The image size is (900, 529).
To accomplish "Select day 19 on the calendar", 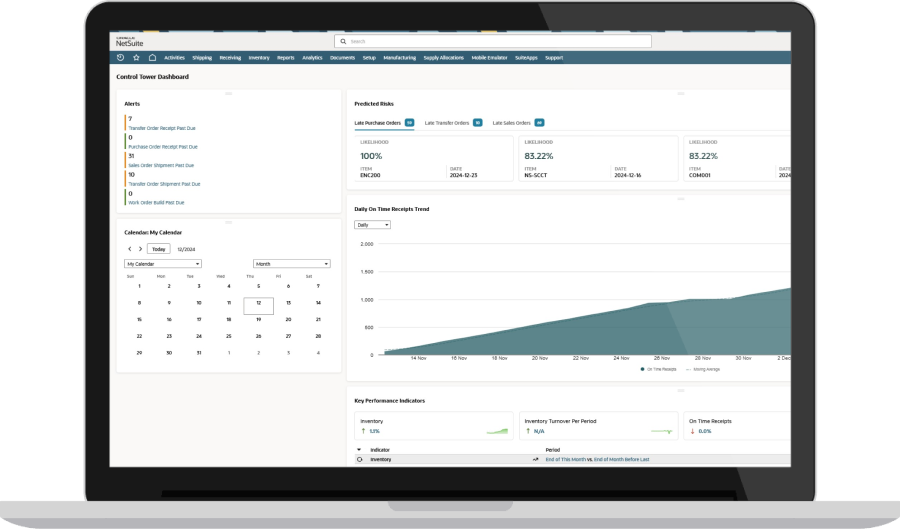I will (258, 319).
